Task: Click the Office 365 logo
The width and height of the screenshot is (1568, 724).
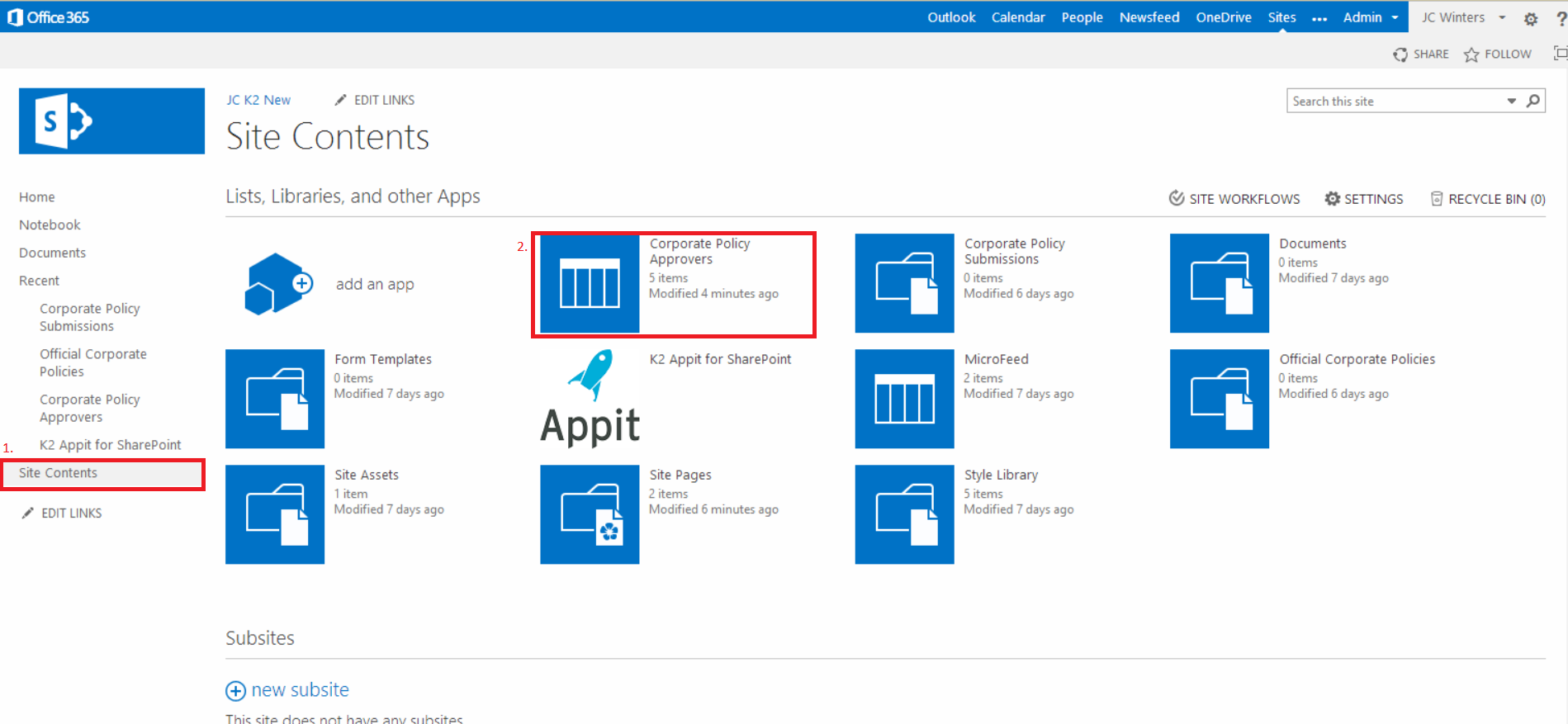Action: click(48, 17)
